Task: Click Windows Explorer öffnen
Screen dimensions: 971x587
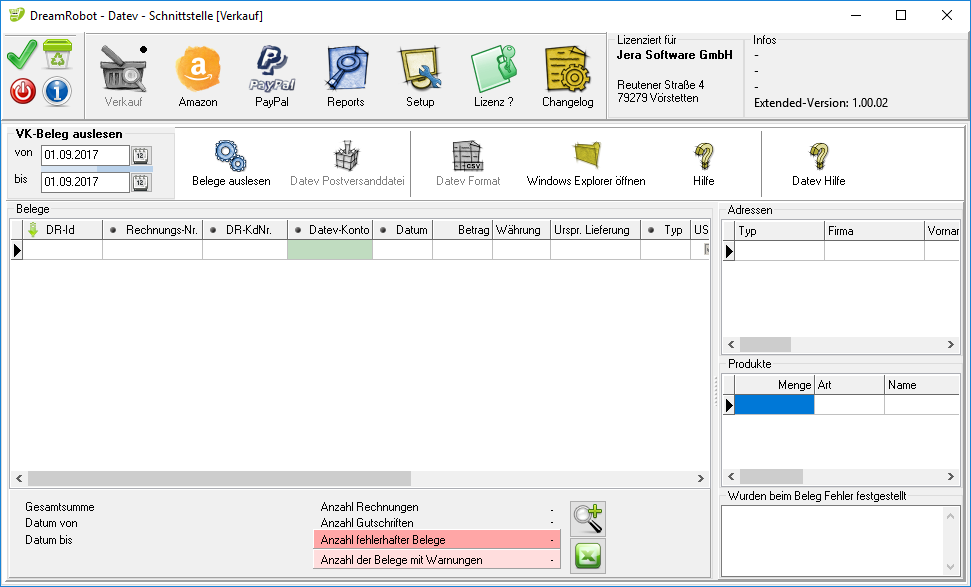Action: tap(585, 163)
